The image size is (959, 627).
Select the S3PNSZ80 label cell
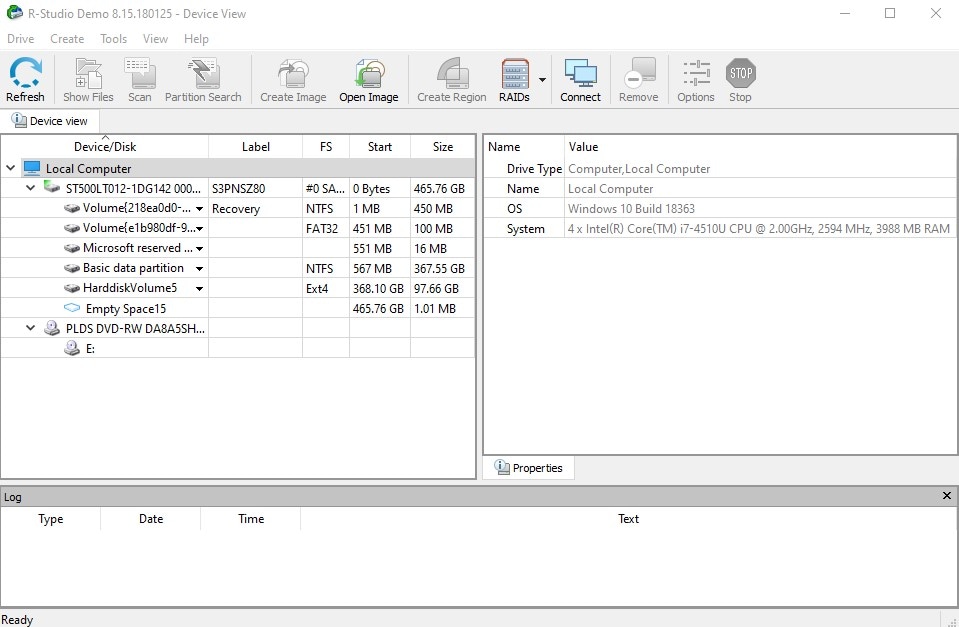[256, 188]
